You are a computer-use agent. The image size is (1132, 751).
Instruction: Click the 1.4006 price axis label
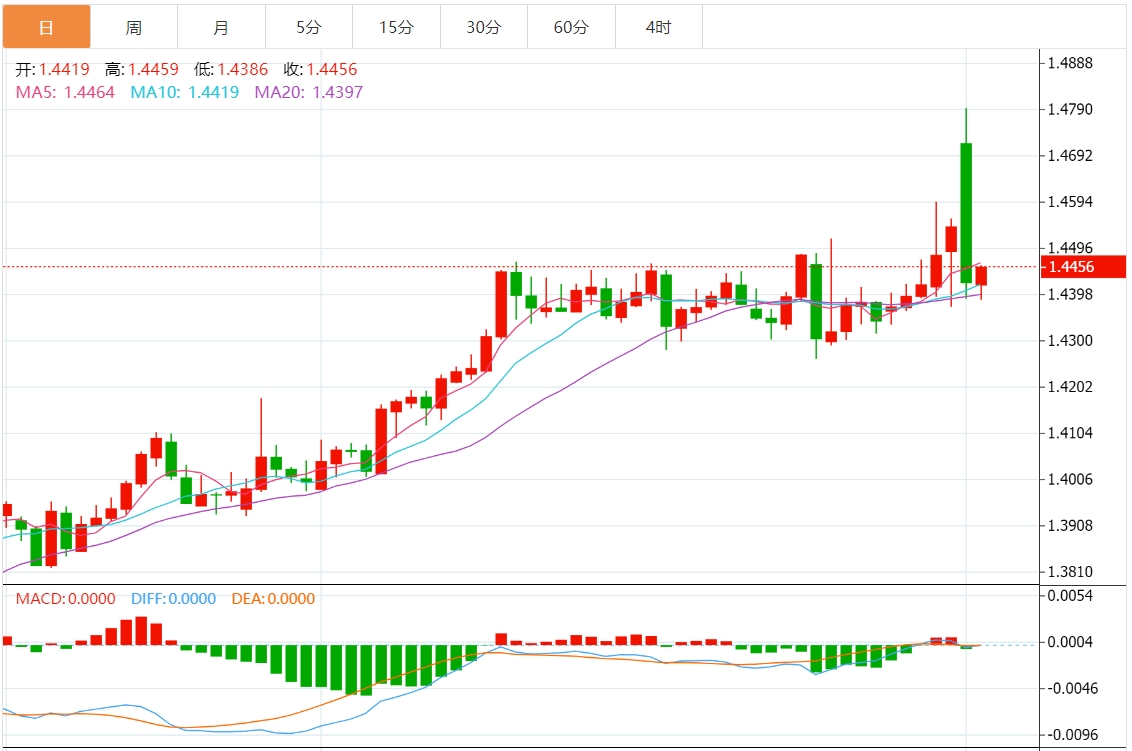[x=1070, y=479]
